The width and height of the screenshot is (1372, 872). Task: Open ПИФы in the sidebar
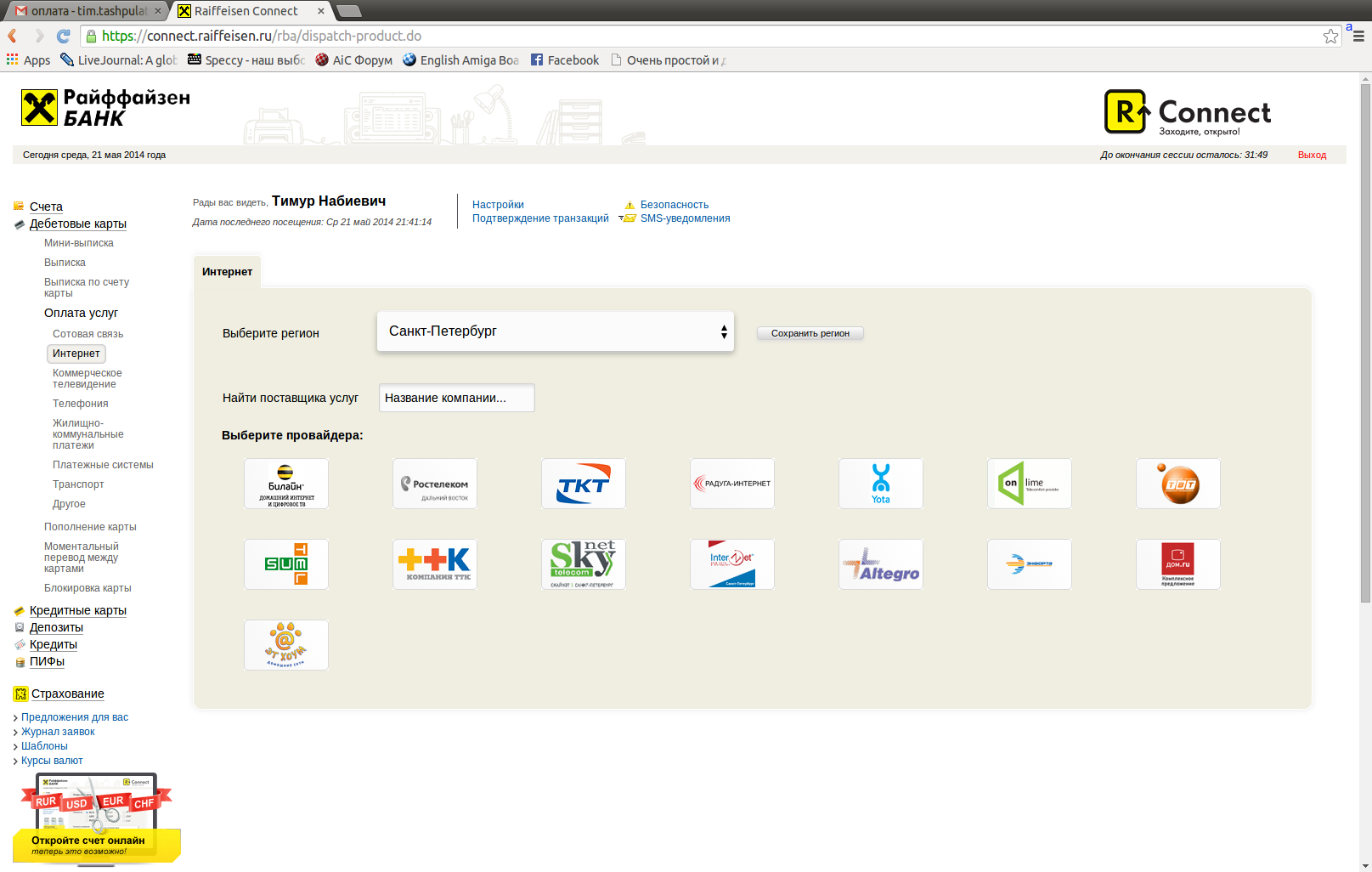[47, 661]
